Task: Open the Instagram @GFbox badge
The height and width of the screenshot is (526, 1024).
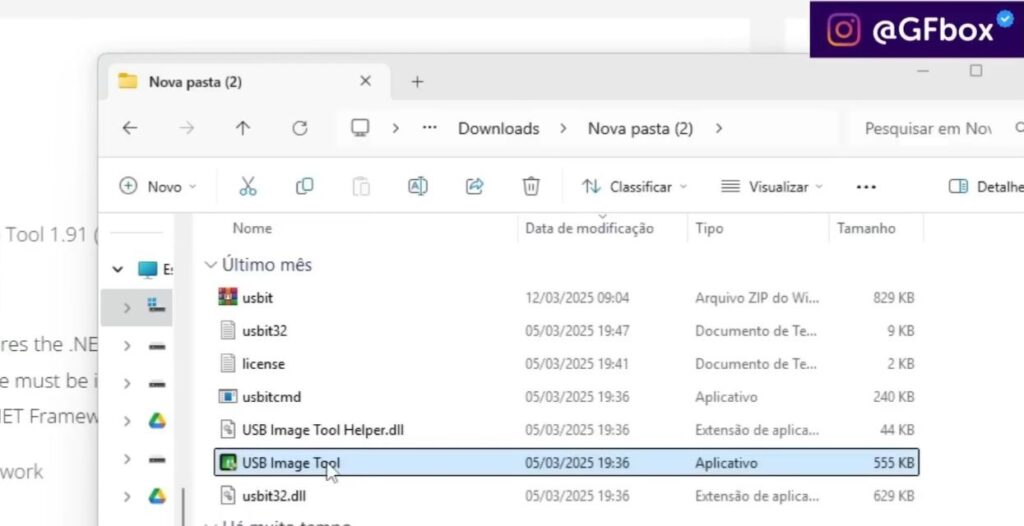Action: (x=916, y=29)
